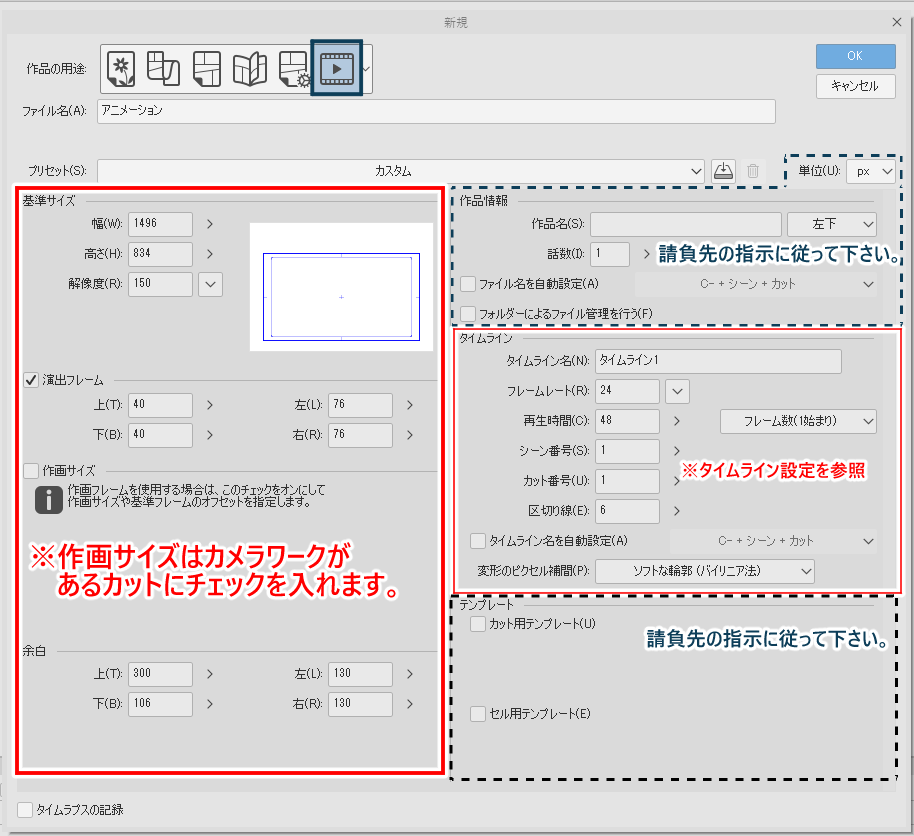Enable the 作画サイズ checkbox

pyautogui.click(x=31, y=470)
